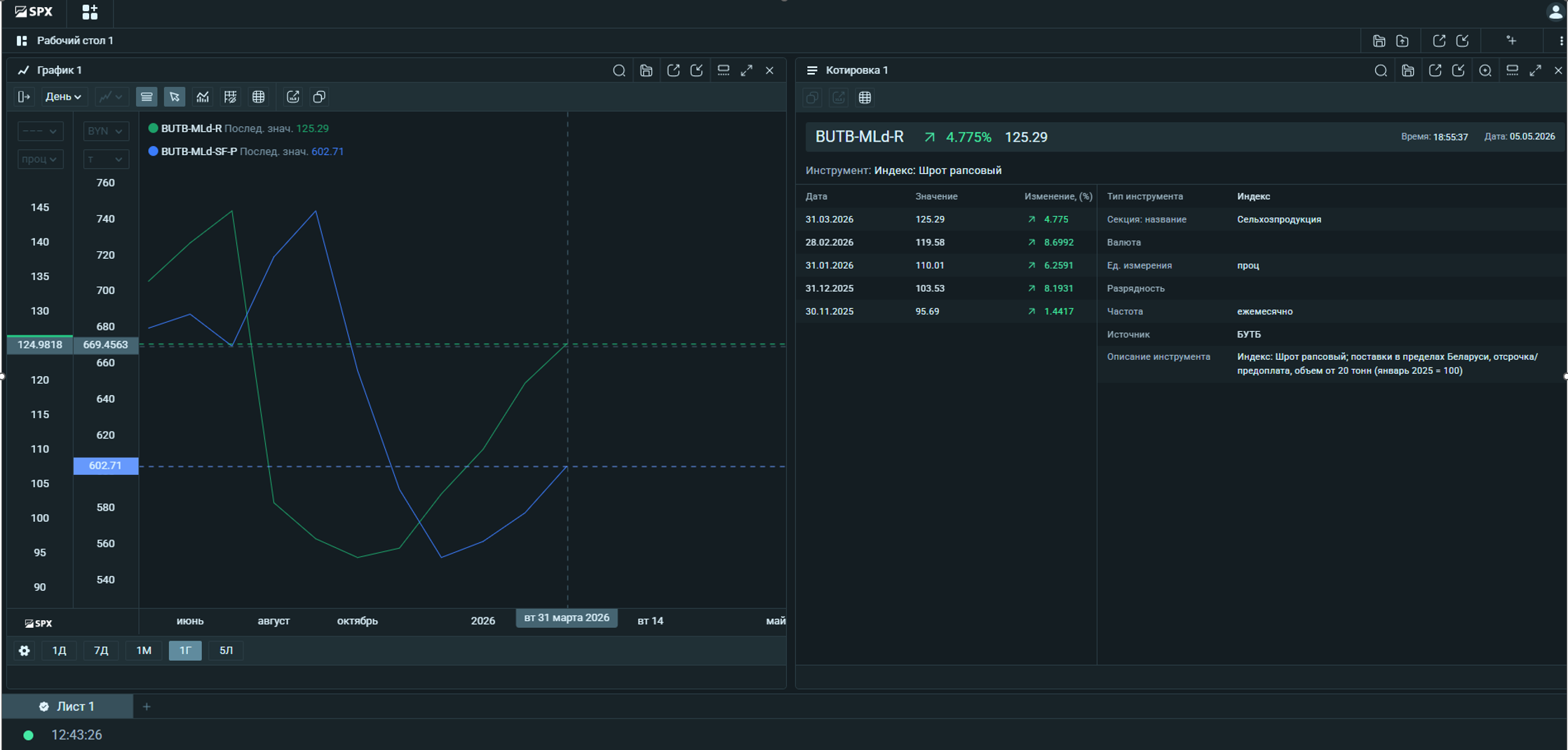Open the dashed-line axis dropdown
This screenshot has height=750, width=1568.
pyautogui.click(x=40, y=131)
